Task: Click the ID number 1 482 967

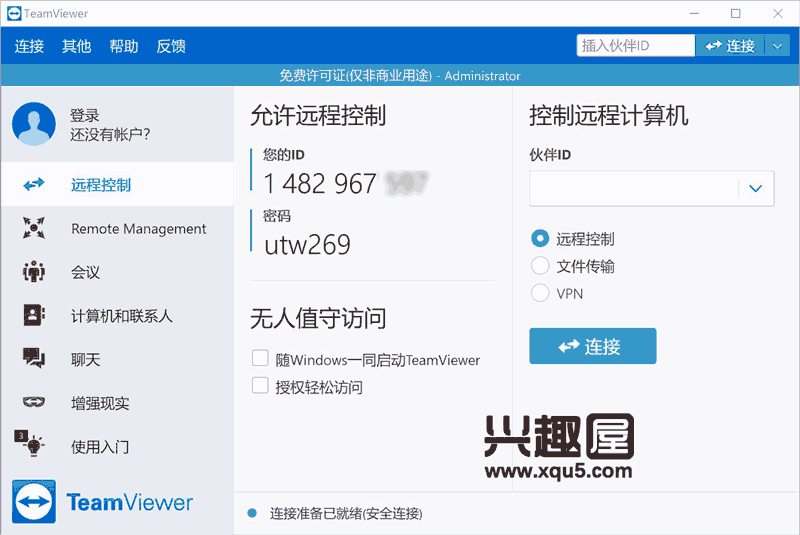Action: [320, 184]
